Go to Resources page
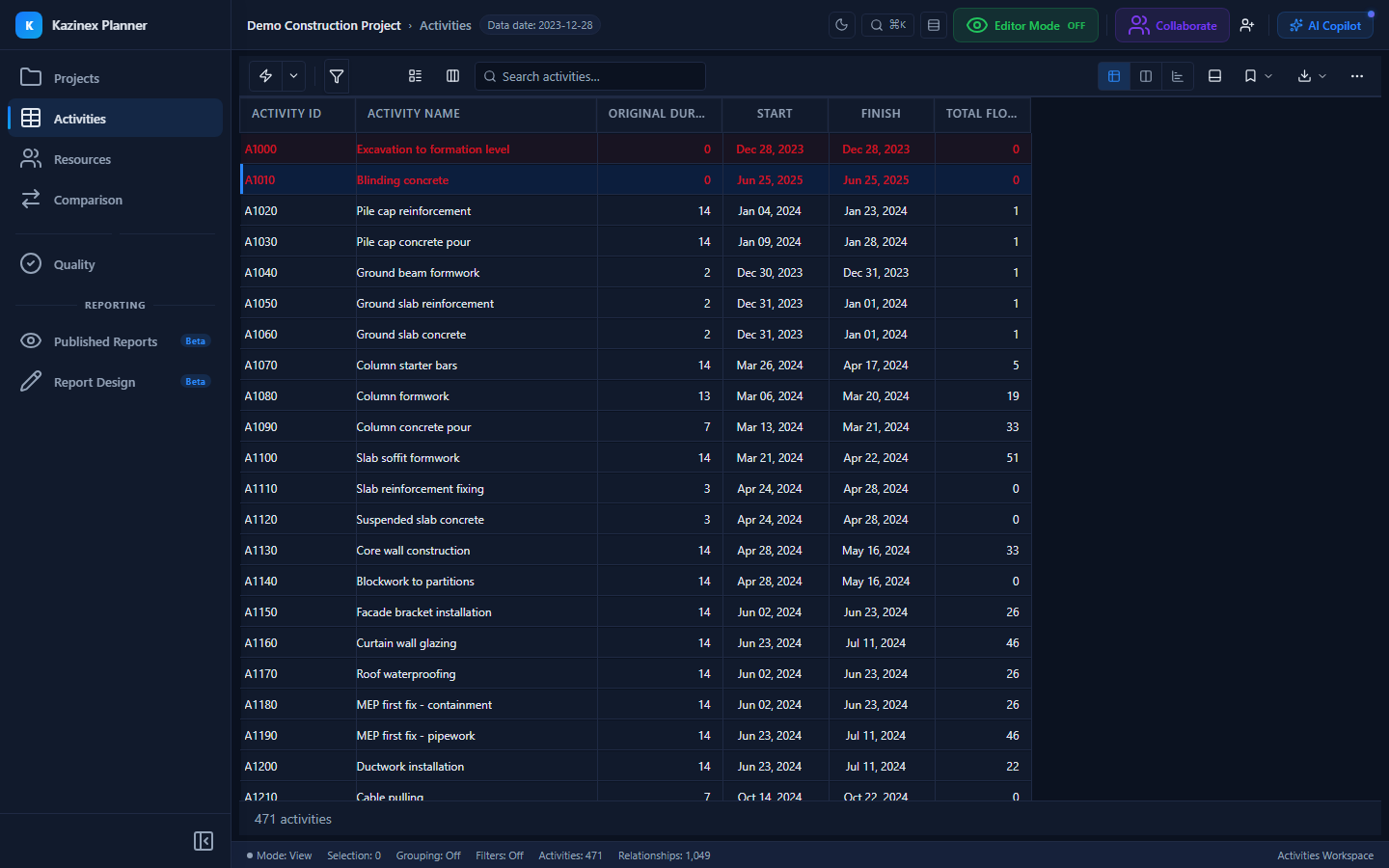 coord(115,159)
